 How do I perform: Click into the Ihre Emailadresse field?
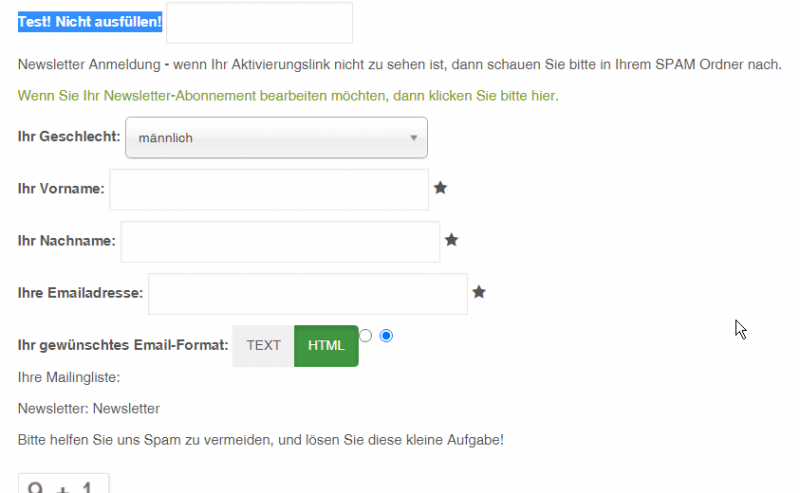point(307,293)
